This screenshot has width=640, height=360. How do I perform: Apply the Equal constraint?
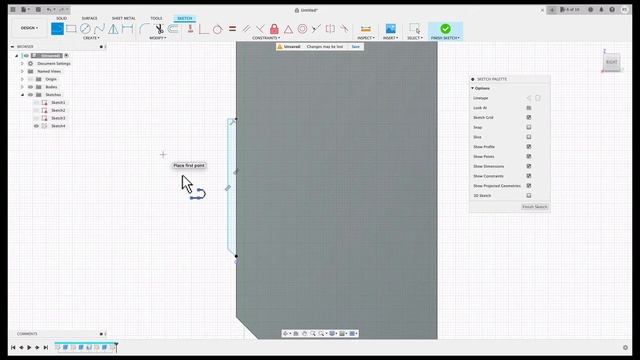232,29
